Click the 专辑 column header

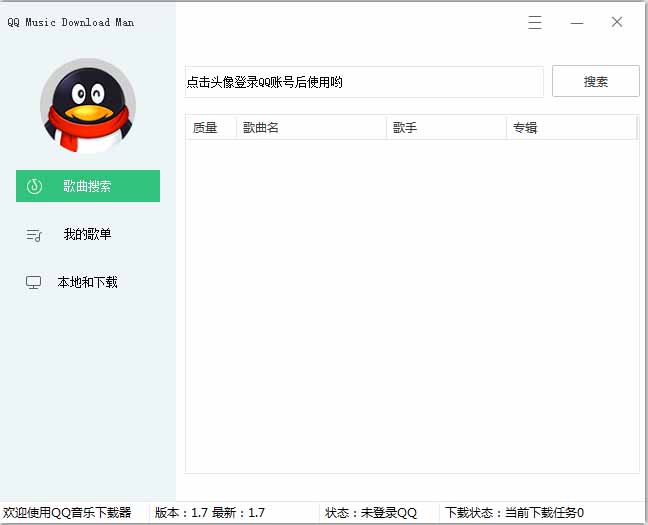pos(571,128)
